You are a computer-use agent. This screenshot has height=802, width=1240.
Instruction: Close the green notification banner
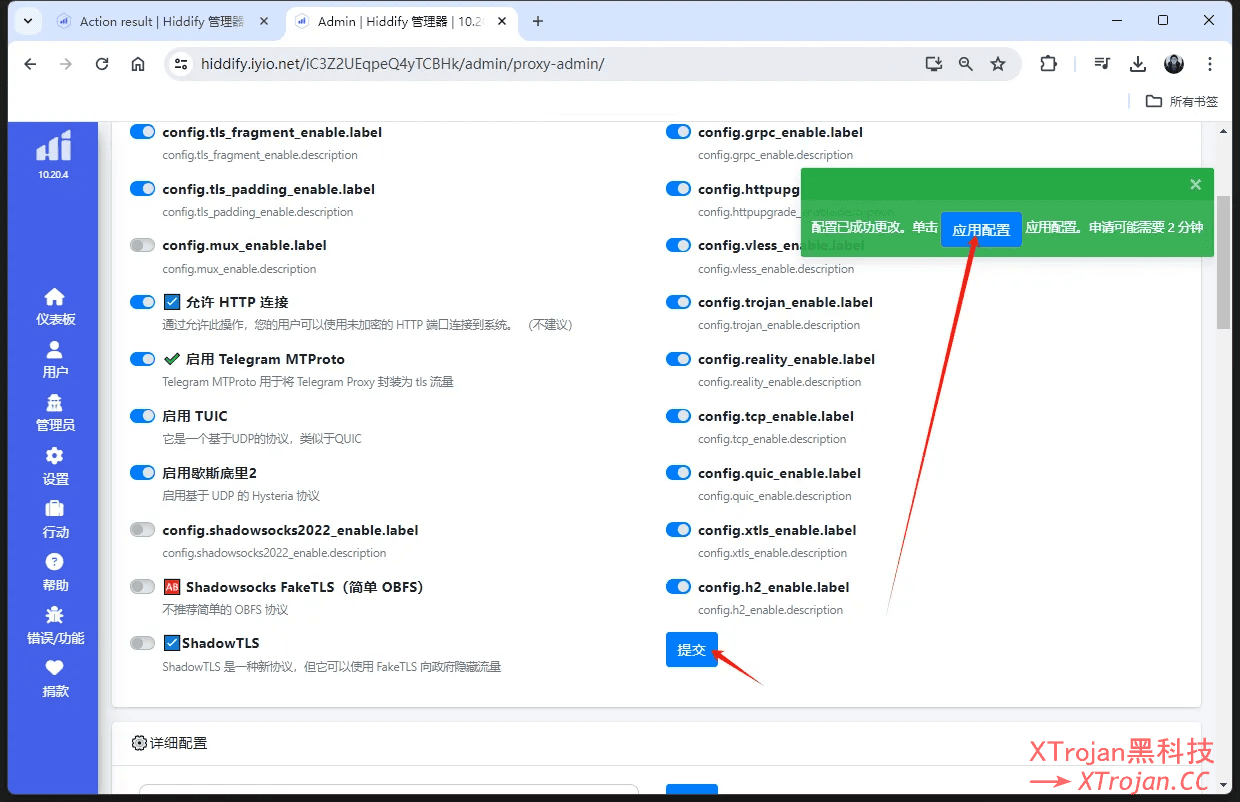(1195, 184)
